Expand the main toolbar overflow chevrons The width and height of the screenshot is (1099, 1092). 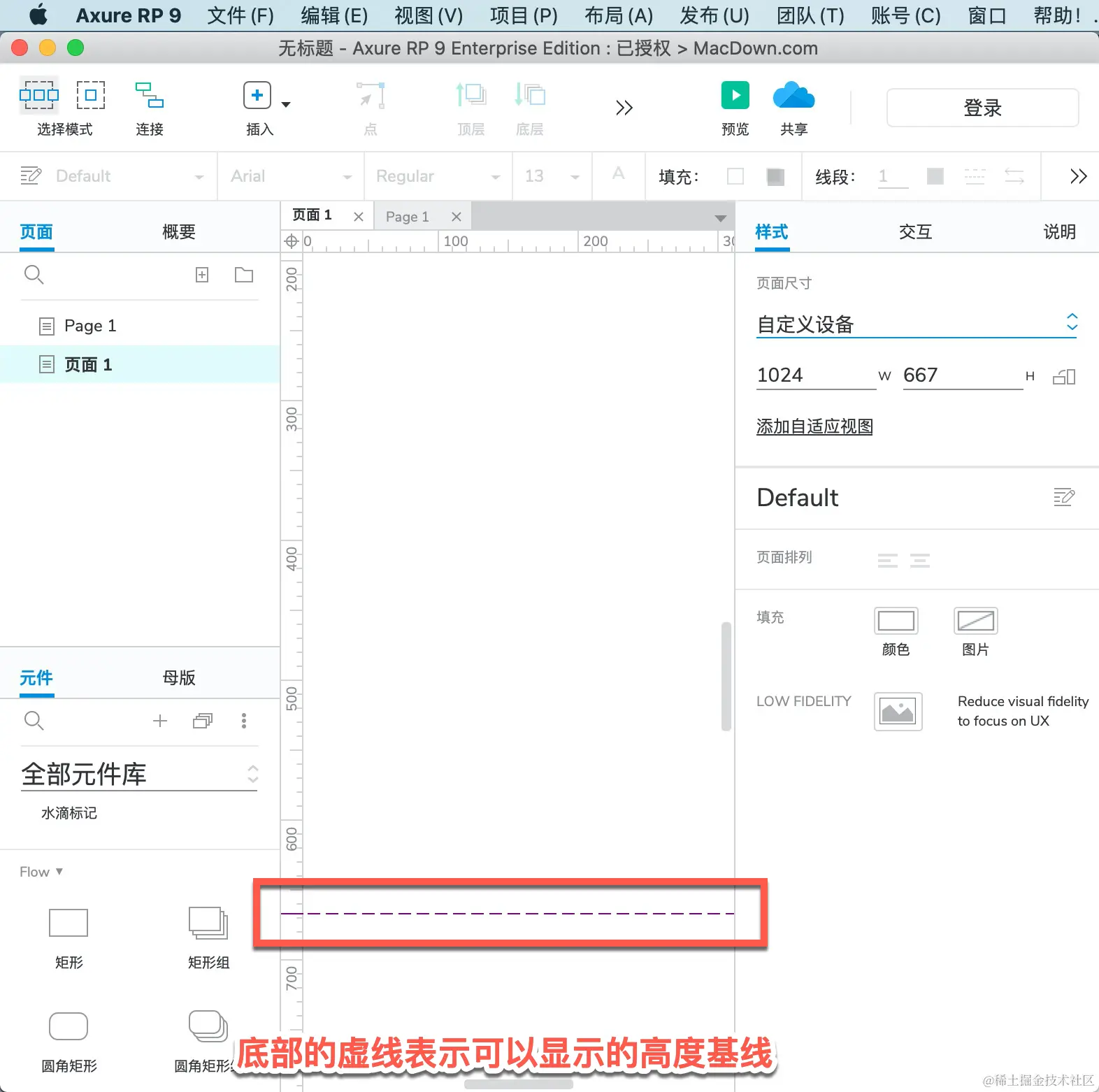624,108
